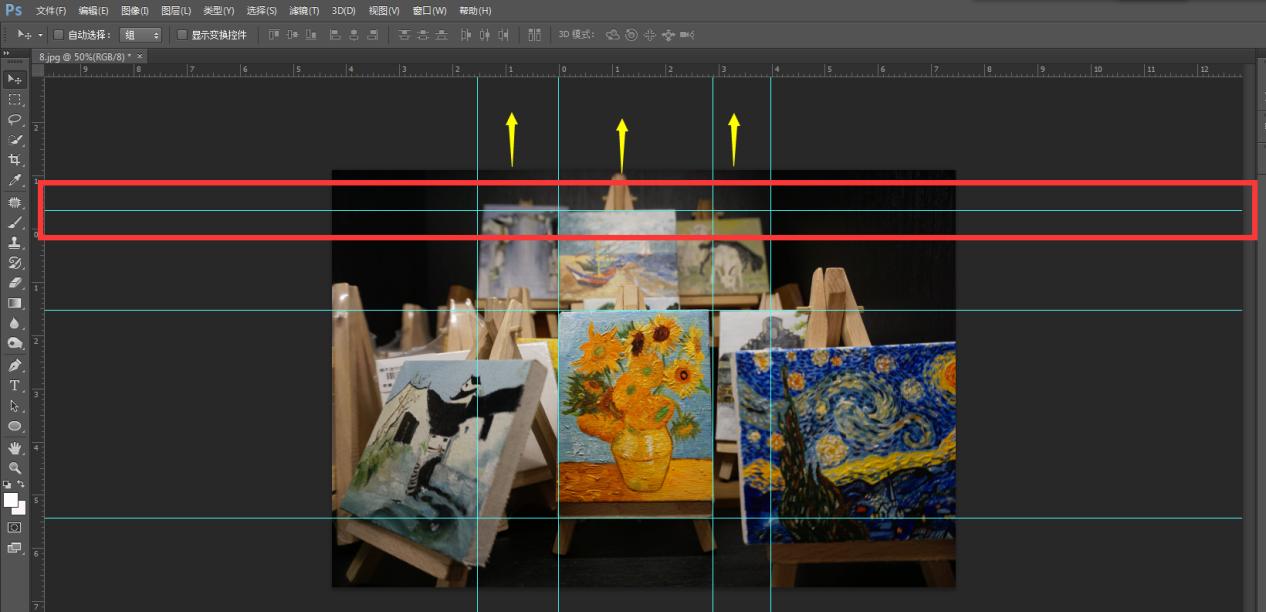Distribute vertical centers of layers
Image resolution: width=1266 pixels, height=612 pixels.
pyautogui.click(x=423, y=35)
